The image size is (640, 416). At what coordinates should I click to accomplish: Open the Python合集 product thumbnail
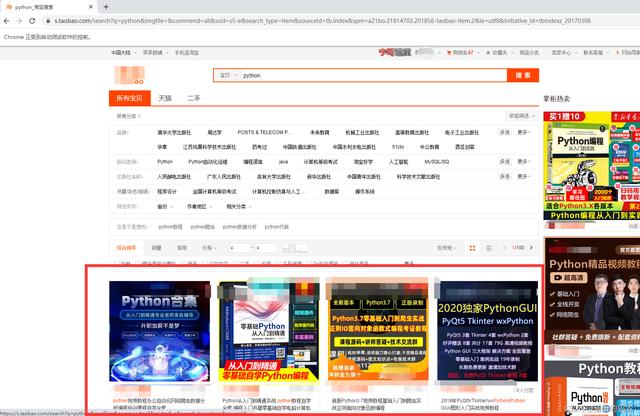(160, 331)
